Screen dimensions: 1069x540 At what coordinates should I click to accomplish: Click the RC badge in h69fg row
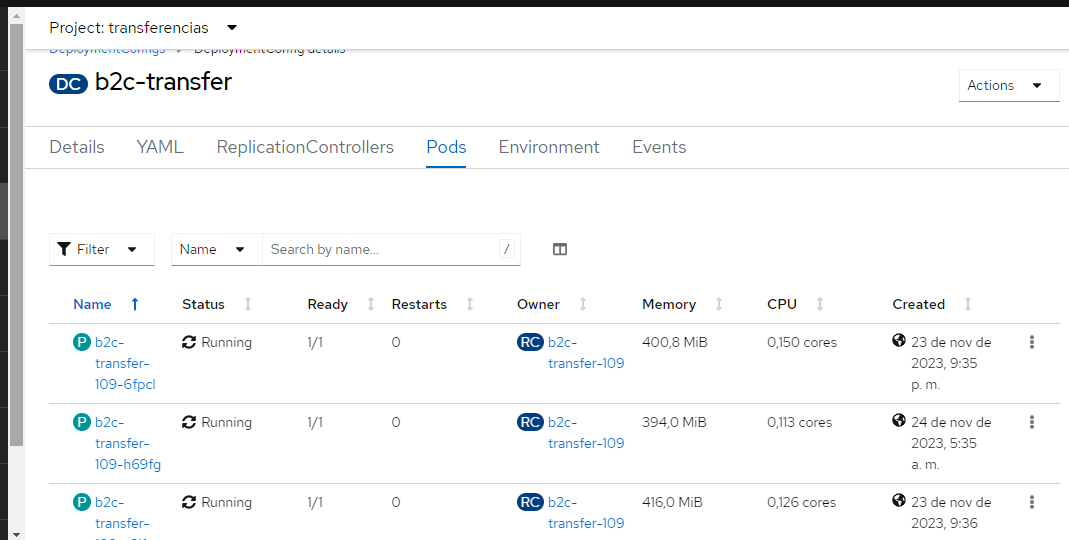pyautogui.click(x=530, y=422)
